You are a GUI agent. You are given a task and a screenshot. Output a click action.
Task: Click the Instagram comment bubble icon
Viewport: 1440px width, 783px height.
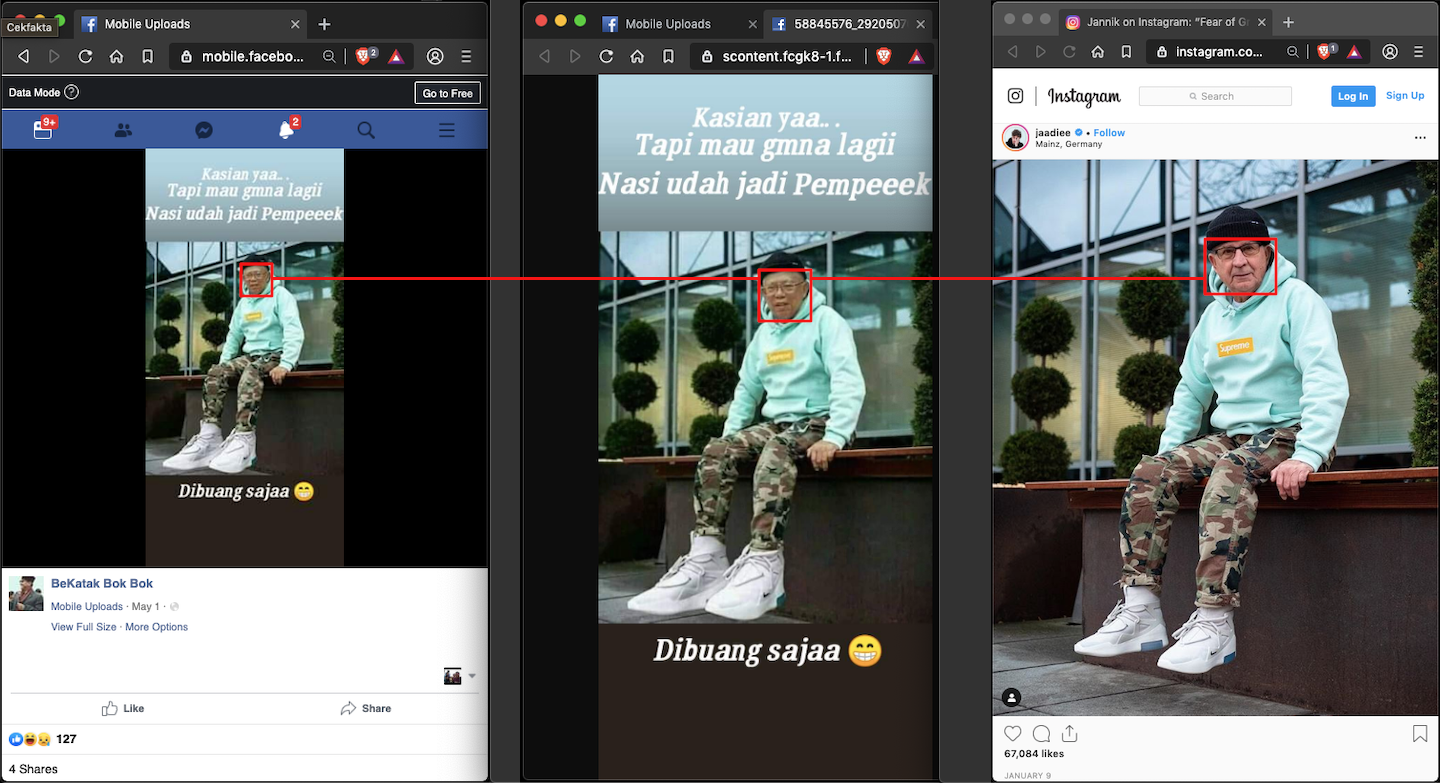(1041, 734)
